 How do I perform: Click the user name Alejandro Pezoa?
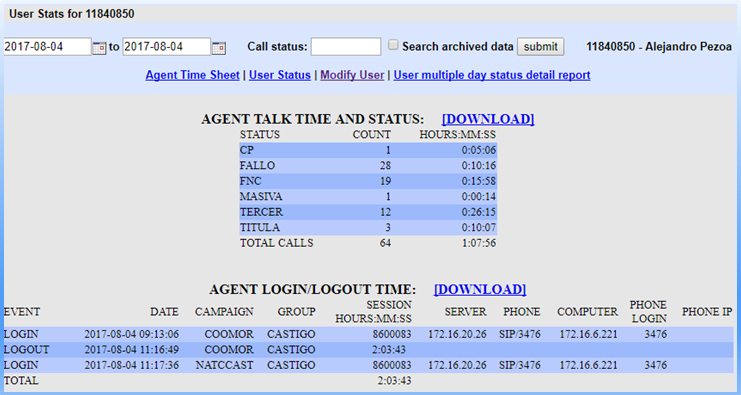pyautogui.click(x=688, y=47)
